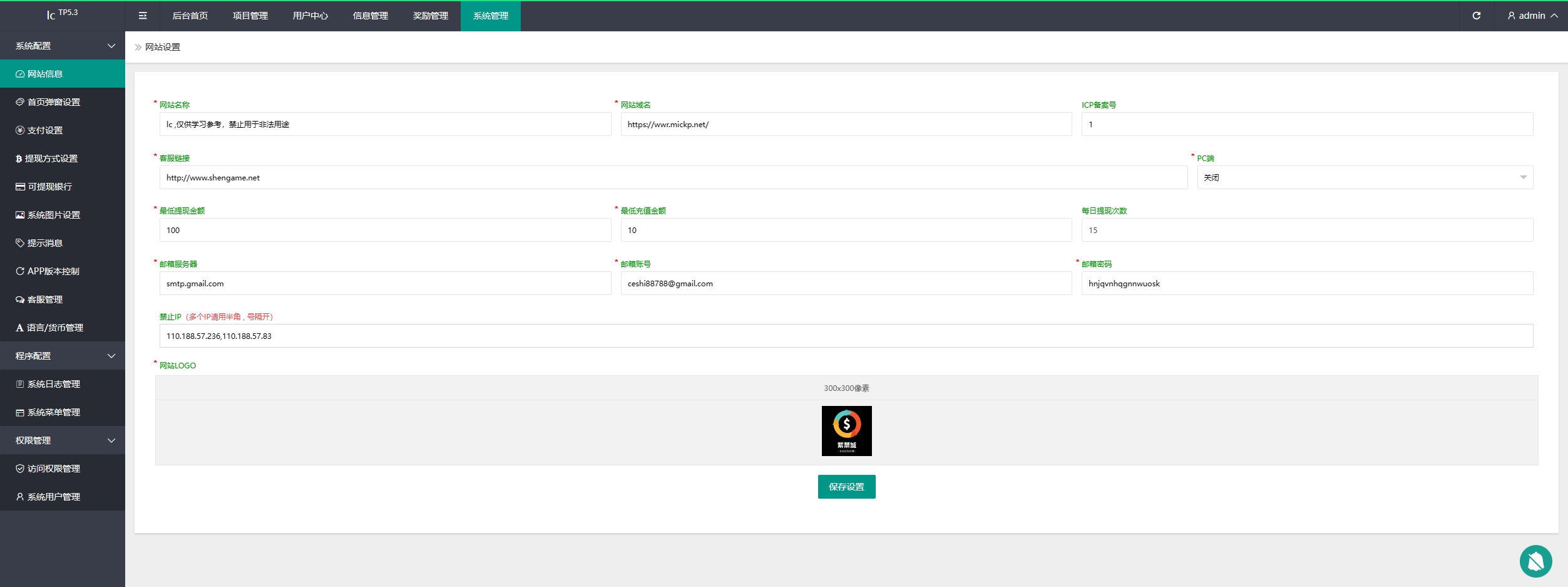Open the PC端 dropdown showing 关闭

coord(1365,177)
